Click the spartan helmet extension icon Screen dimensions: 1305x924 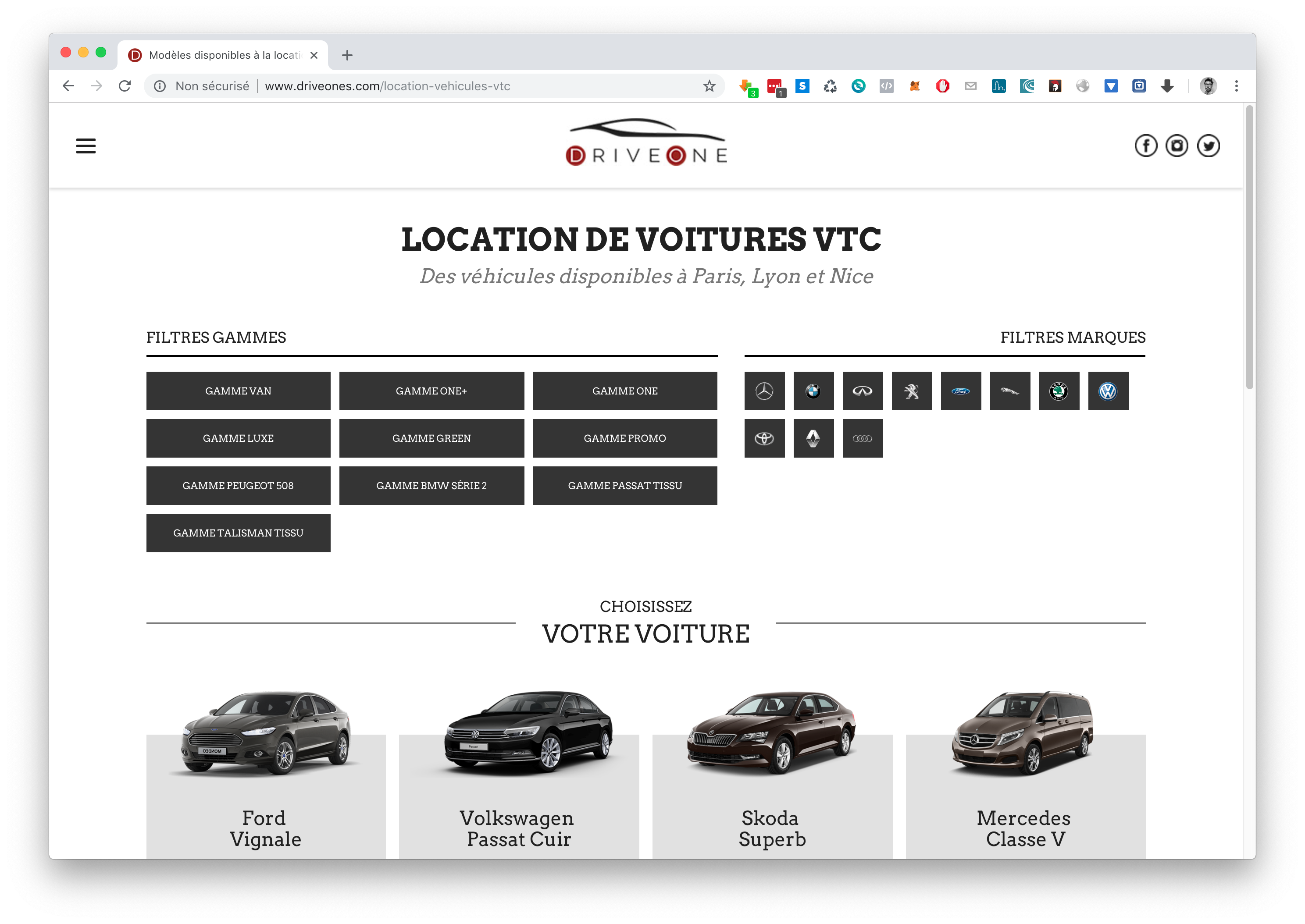(1055, 86)
